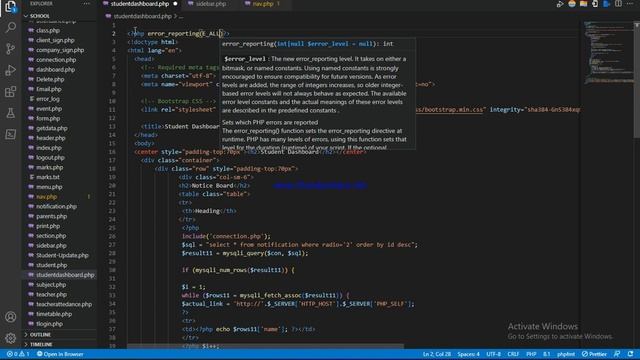
Task: Open nav.php in explorer tree
Action: pyautogui.click(x=47, y=197)
